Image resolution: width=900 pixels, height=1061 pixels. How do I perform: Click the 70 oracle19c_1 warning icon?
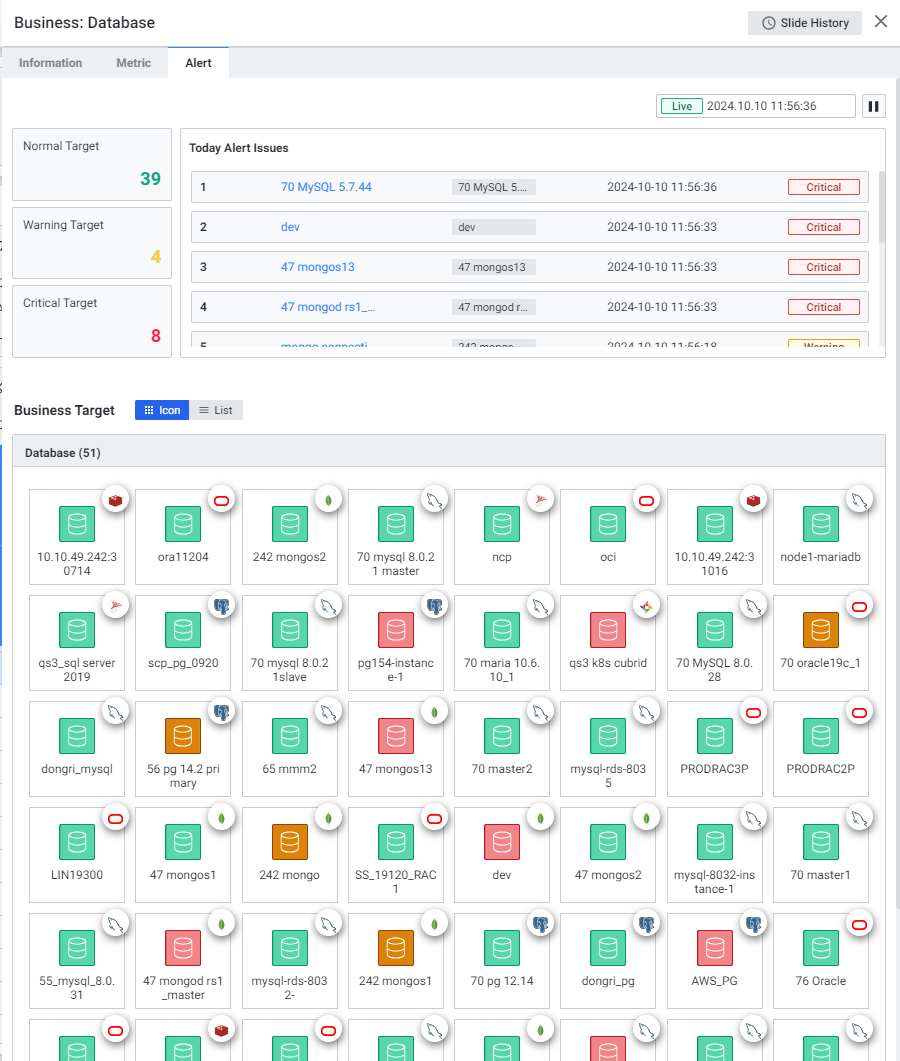[x=820, y=630]
